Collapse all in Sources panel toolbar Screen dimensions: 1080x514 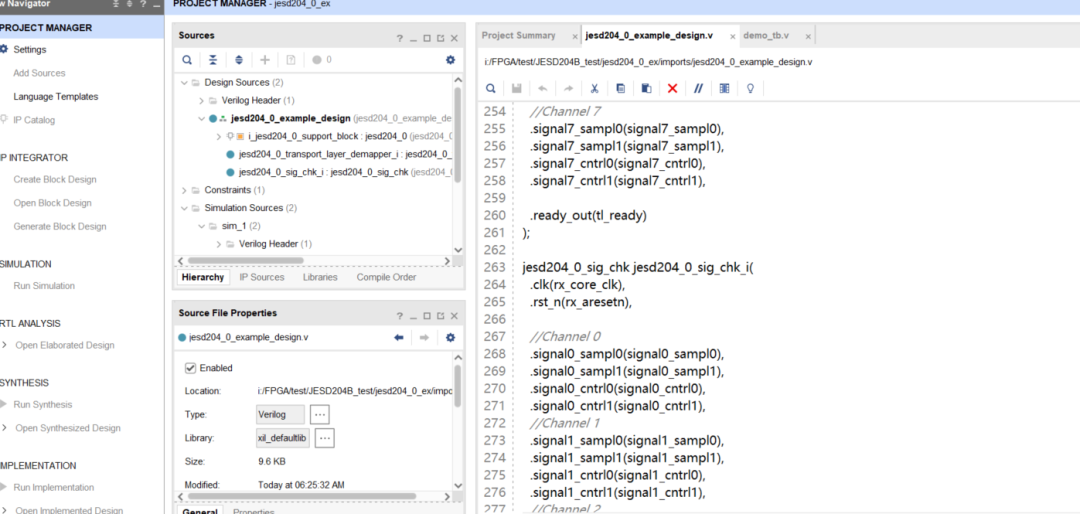coord(213,61)
